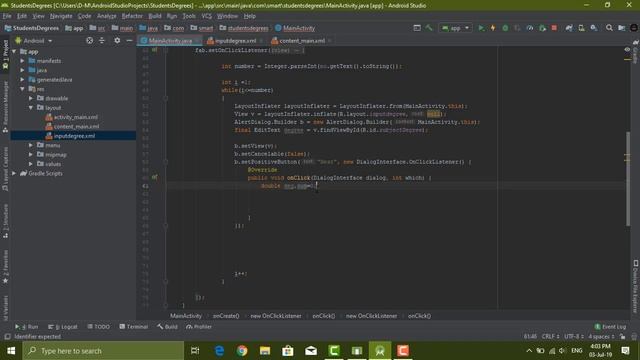This screenshot has width=640, height=360.
Task: Open the Build menu
Action: (155, 16)
